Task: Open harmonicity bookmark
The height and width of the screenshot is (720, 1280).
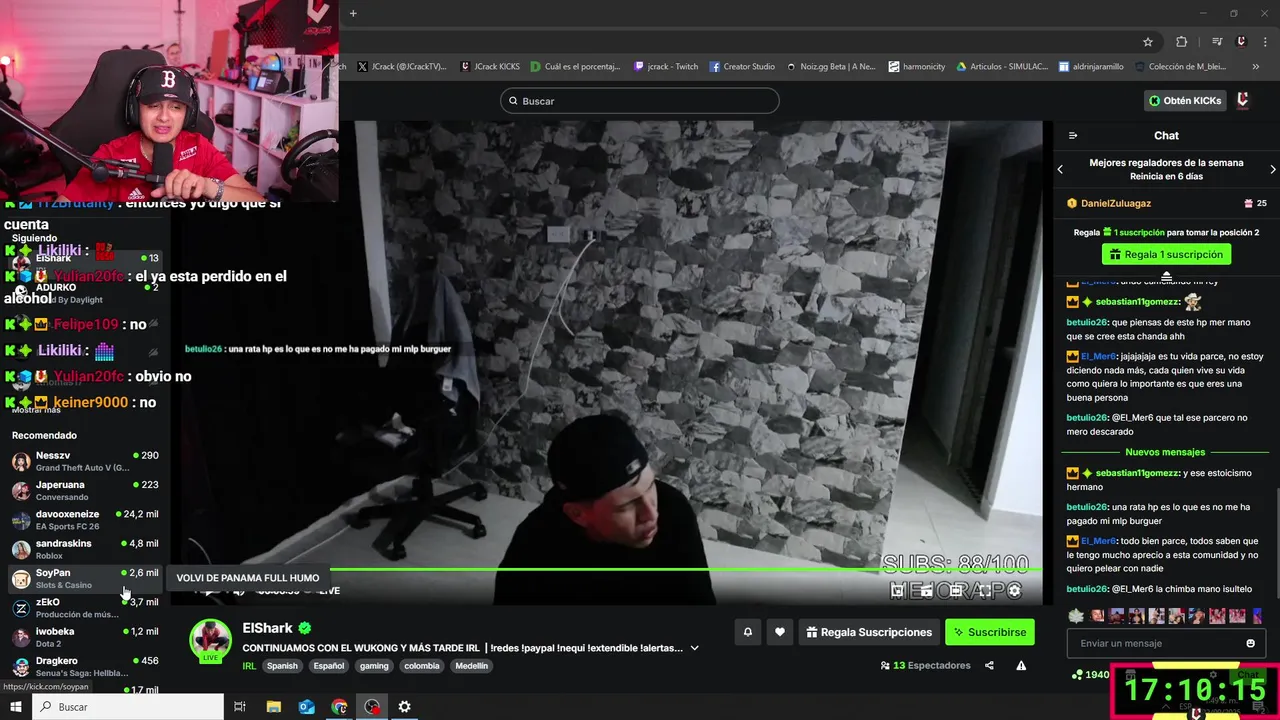Action: (916, 67)
